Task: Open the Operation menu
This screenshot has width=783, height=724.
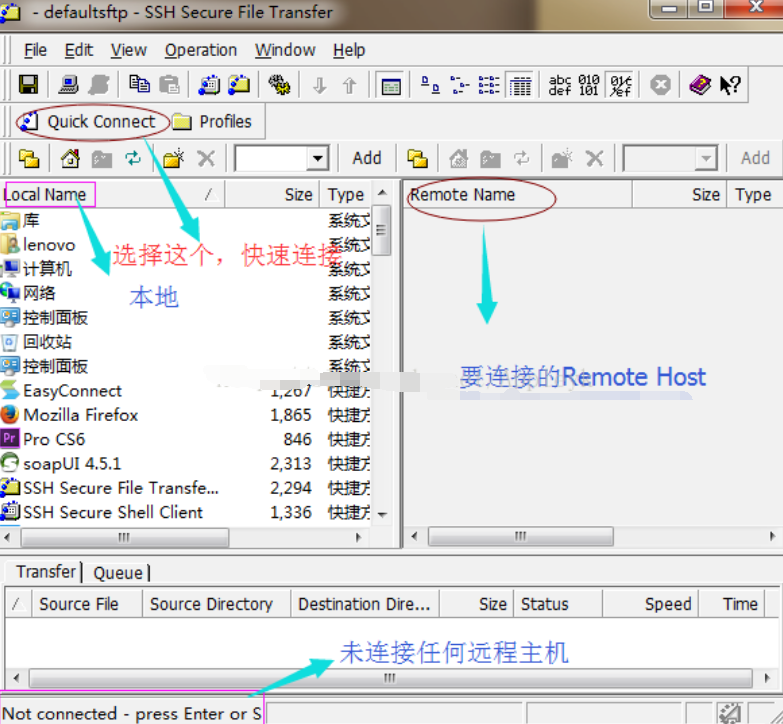Action: click(x=201, y=50)
